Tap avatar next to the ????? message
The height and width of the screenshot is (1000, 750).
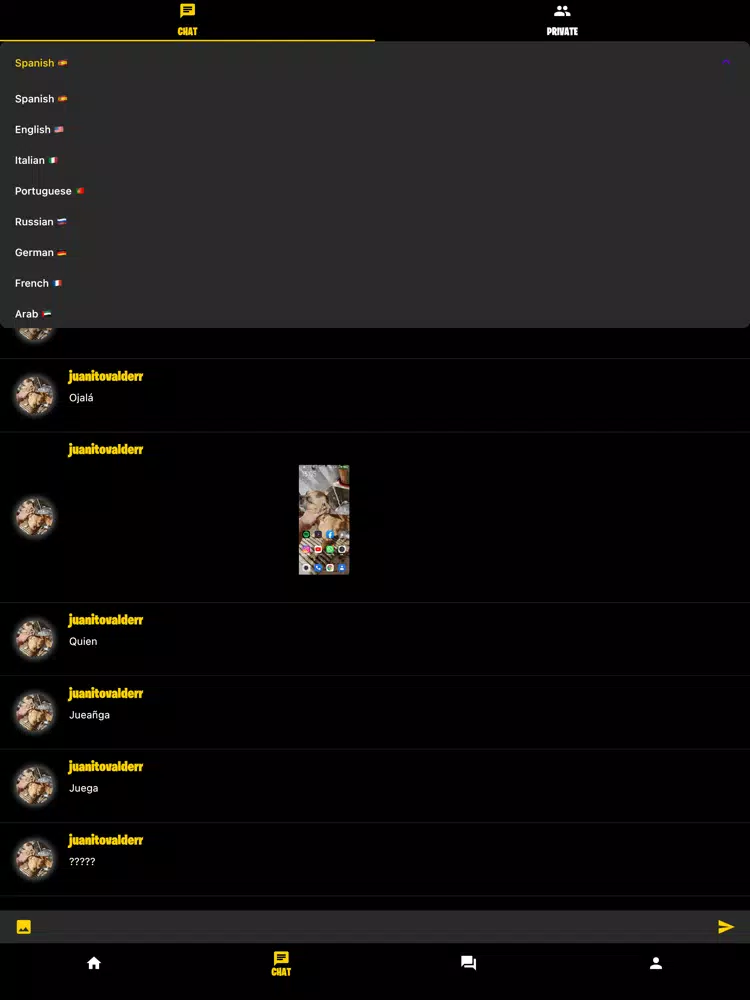tap(34, 859)
